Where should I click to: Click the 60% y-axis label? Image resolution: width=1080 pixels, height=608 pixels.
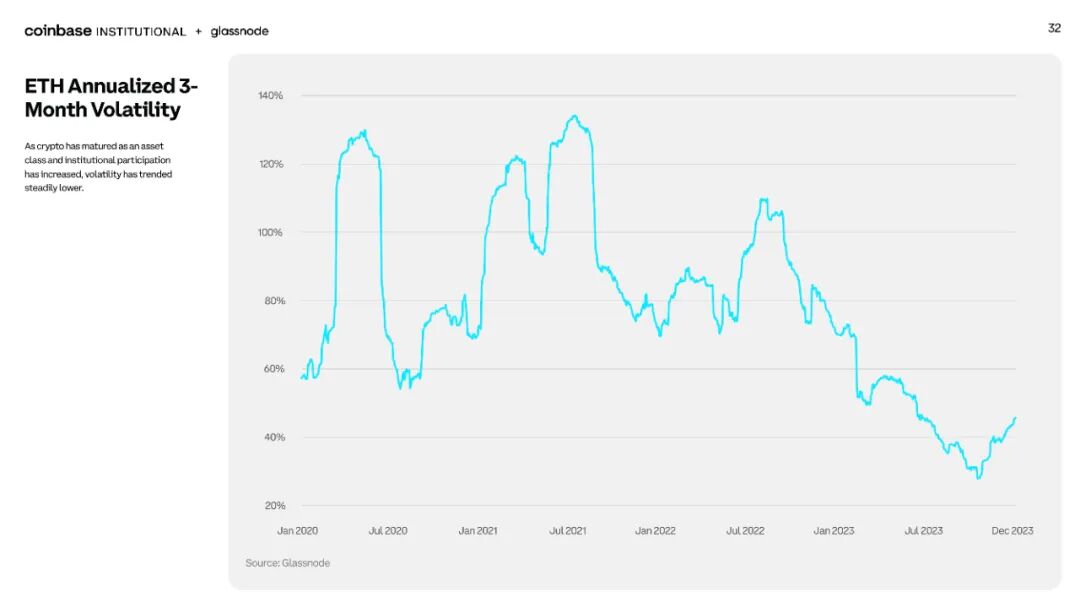[x=273, y=369]
